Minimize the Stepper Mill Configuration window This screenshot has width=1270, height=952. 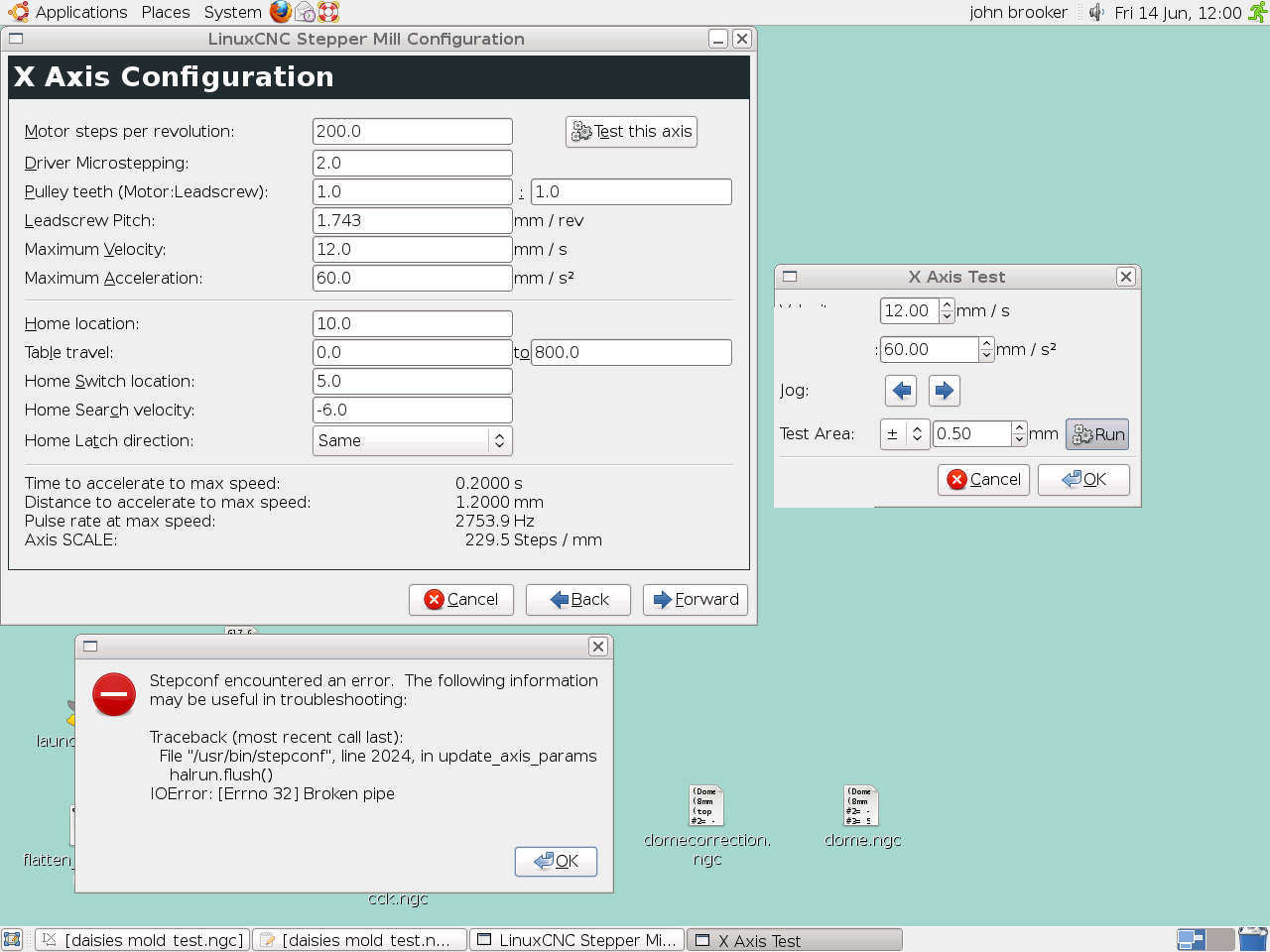pyautogui.click(x=718, y=39)
